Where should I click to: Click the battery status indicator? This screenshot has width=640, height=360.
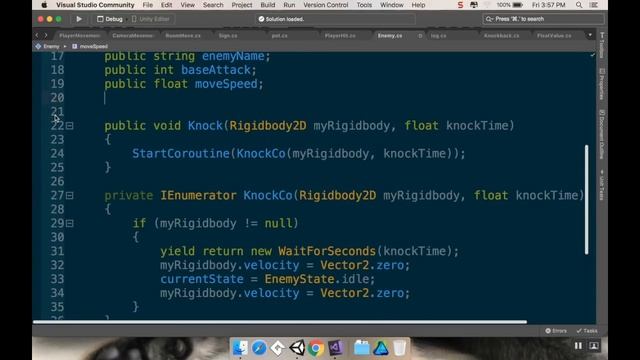coord(510,5)
